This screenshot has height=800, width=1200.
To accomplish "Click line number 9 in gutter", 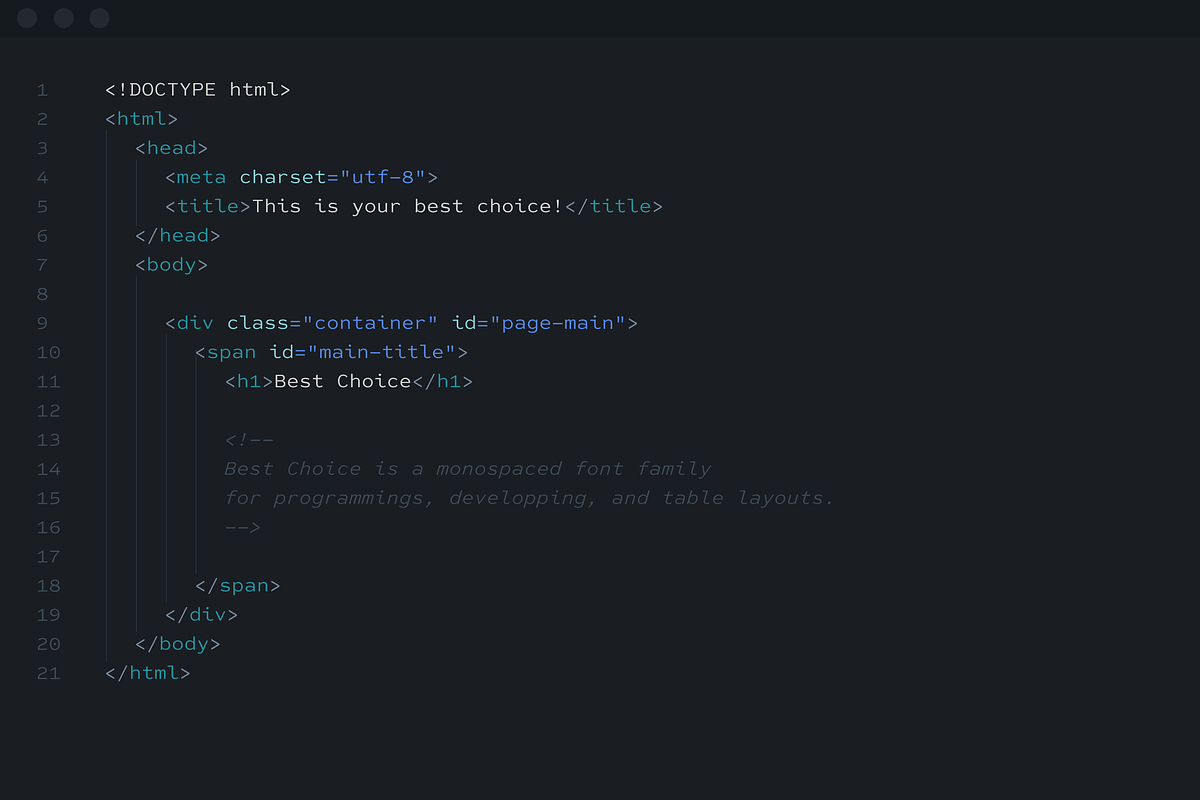I will [x=42, y=323].
